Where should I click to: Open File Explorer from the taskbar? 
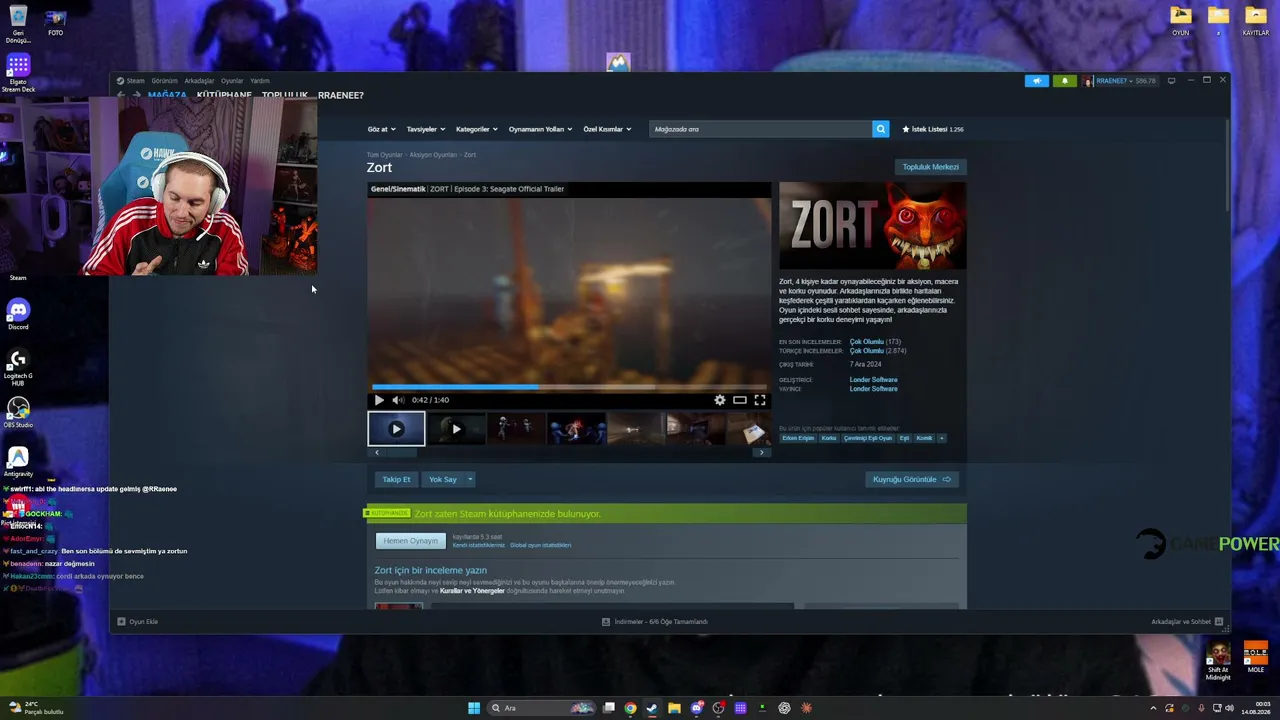tap(674, 708)
